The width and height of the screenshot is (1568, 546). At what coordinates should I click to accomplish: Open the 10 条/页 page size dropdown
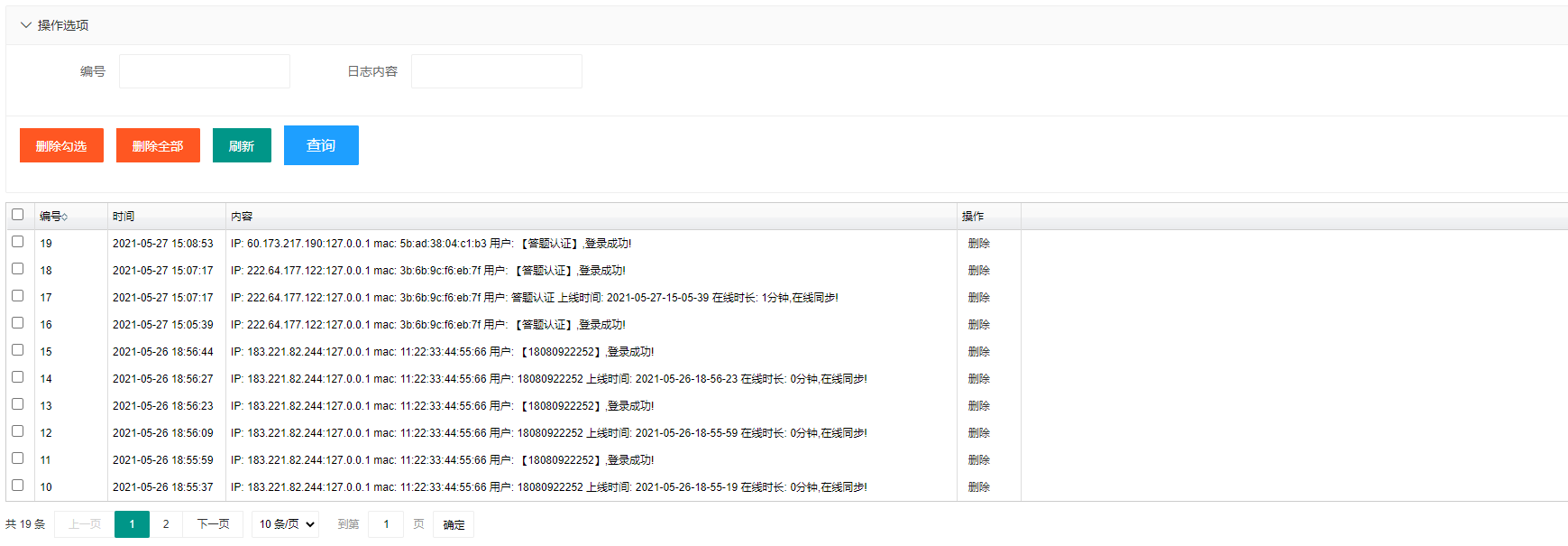tap(285, 524)
